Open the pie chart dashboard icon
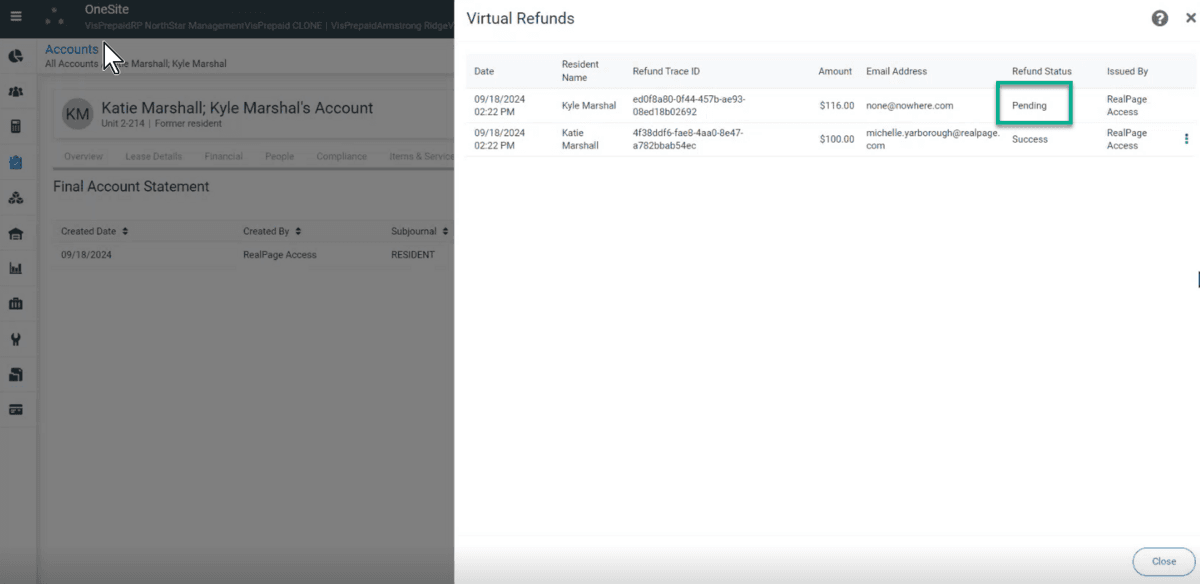The width and height of the screenshot is (1200, 584). 16,56
